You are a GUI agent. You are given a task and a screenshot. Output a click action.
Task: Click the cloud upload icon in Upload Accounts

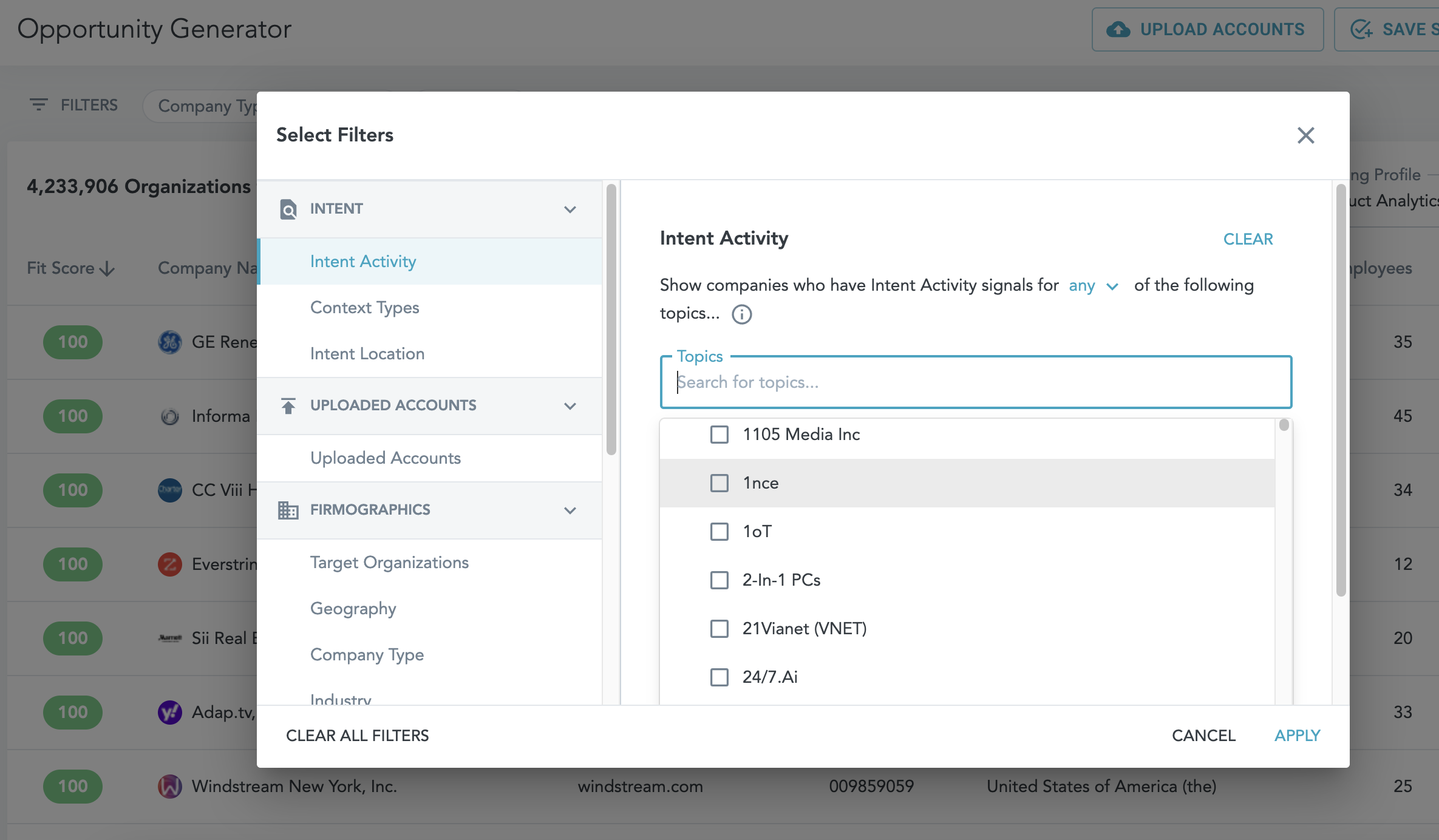(x=1118, y=29)
